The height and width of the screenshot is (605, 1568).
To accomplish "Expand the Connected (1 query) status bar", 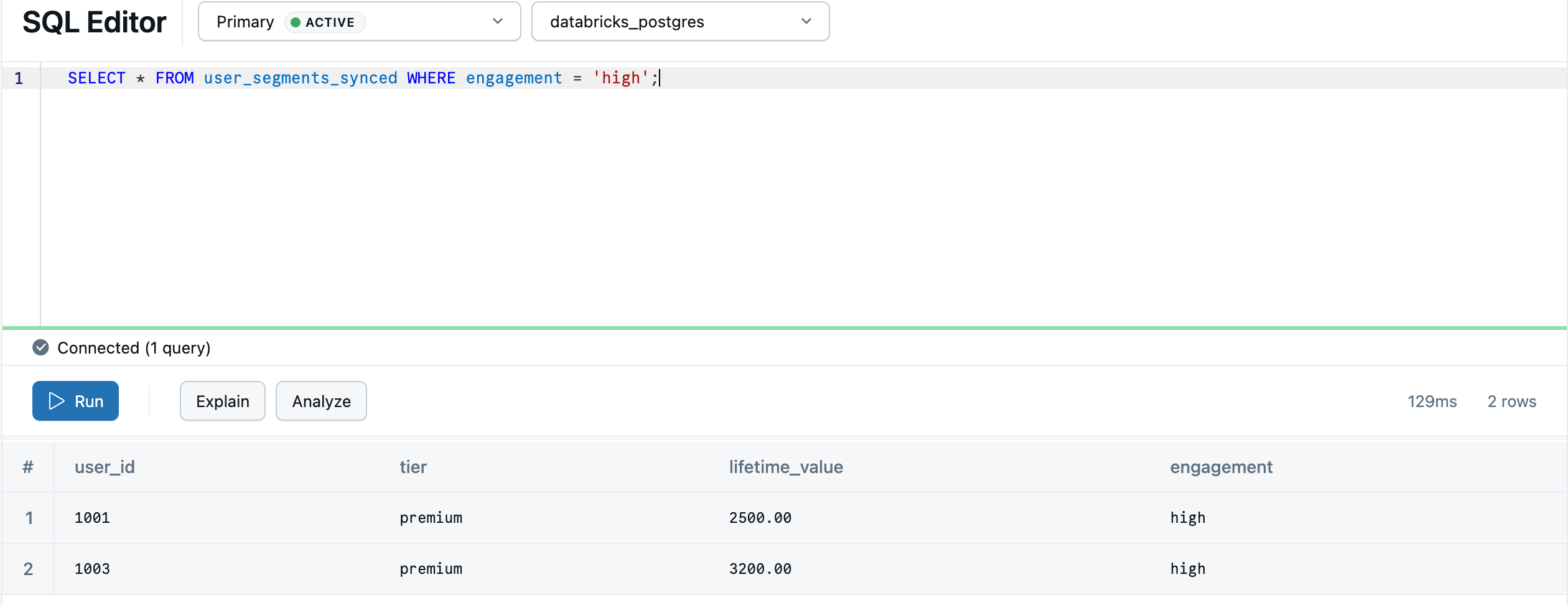I will point(134,347).
